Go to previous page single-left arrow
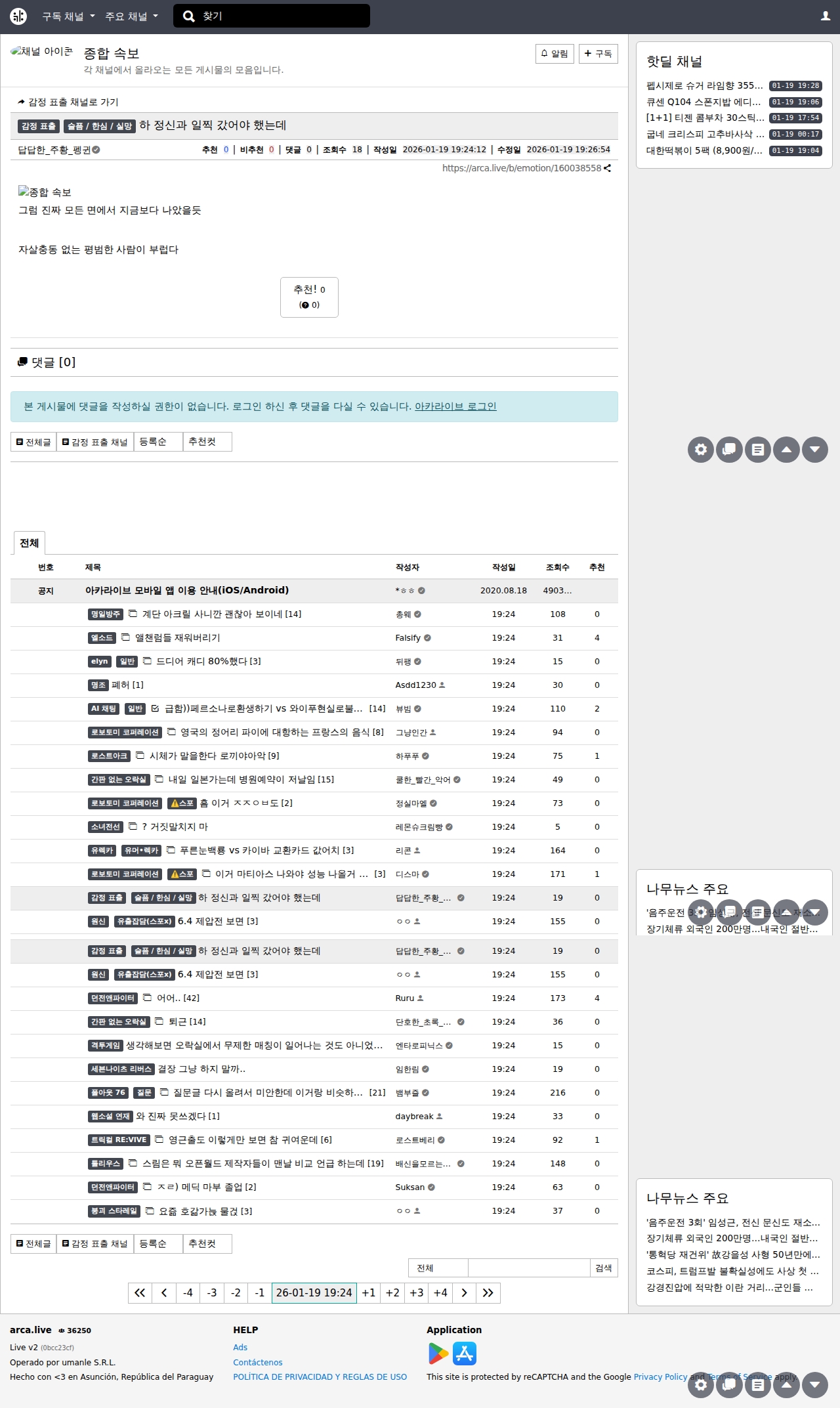This screenshot has height=1408, width=840. coord(164,1292)
